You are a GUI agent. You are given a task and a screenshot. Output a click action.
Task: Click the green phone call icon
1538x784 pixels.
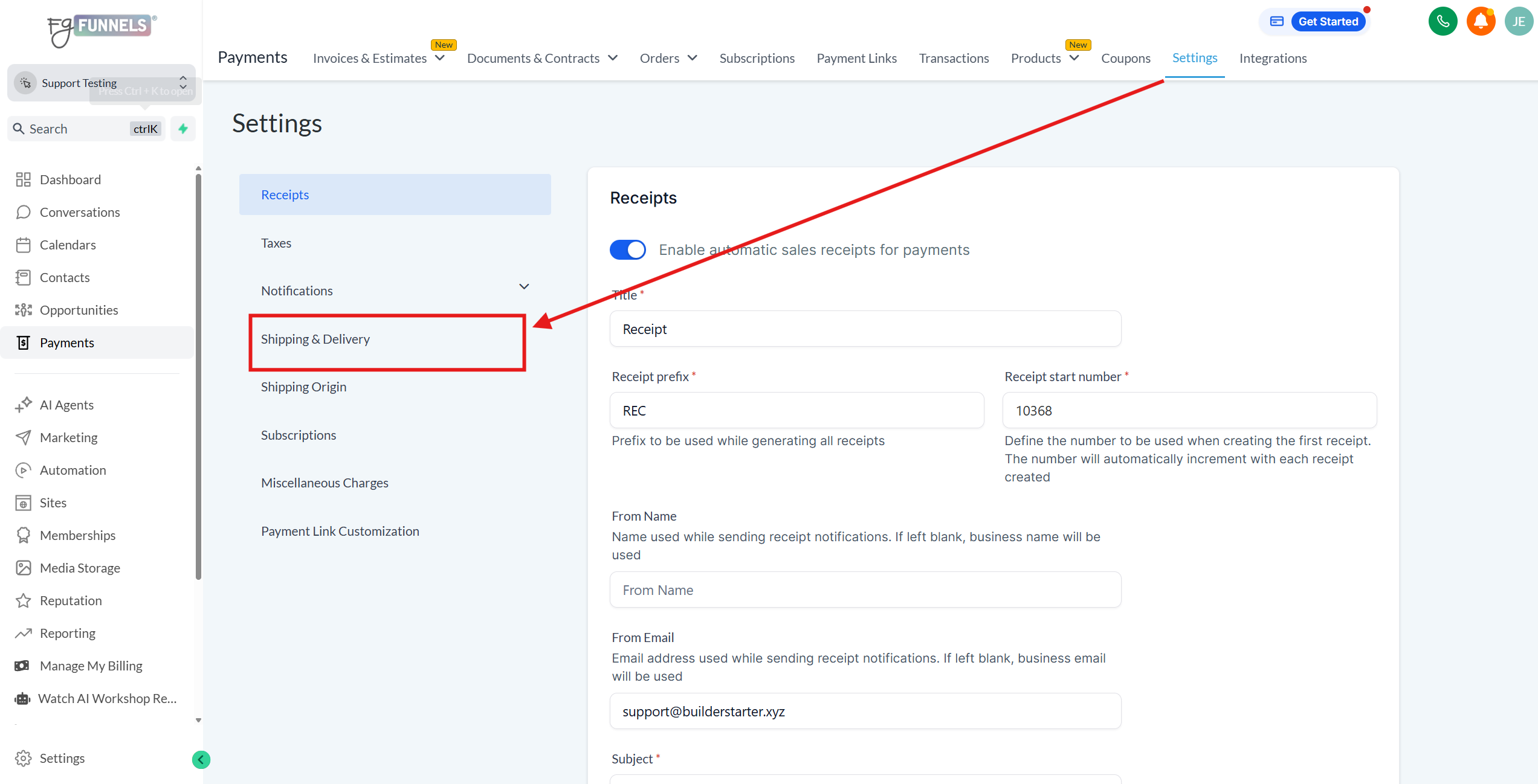pyautogui.click(x=1443, y=22)
